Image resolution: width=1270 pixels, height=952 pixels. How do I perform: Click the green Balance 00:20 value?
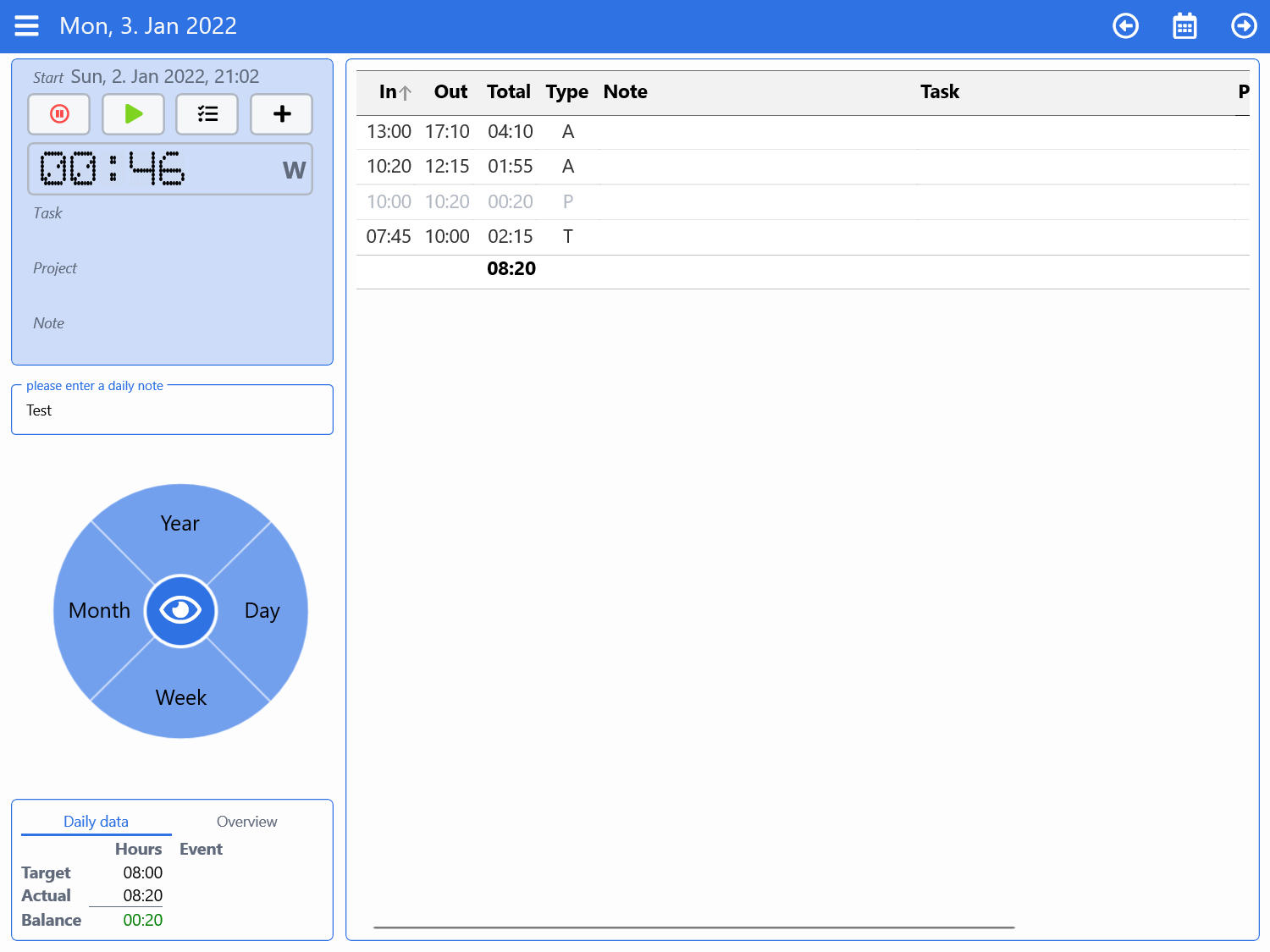pos(143,921)
